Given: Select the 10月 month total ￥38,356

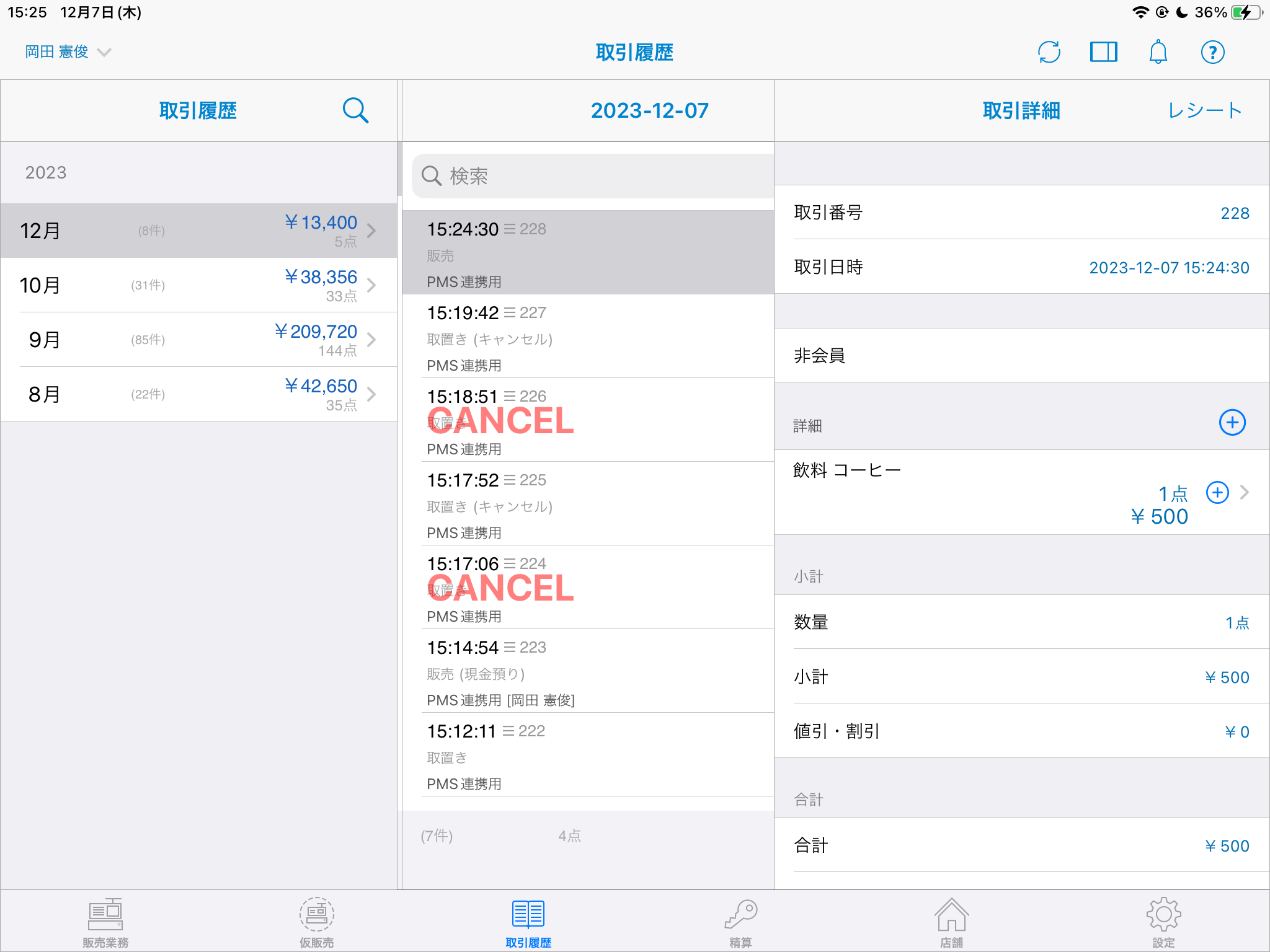Looking at the screenshot, I should [x=321, y=276].
